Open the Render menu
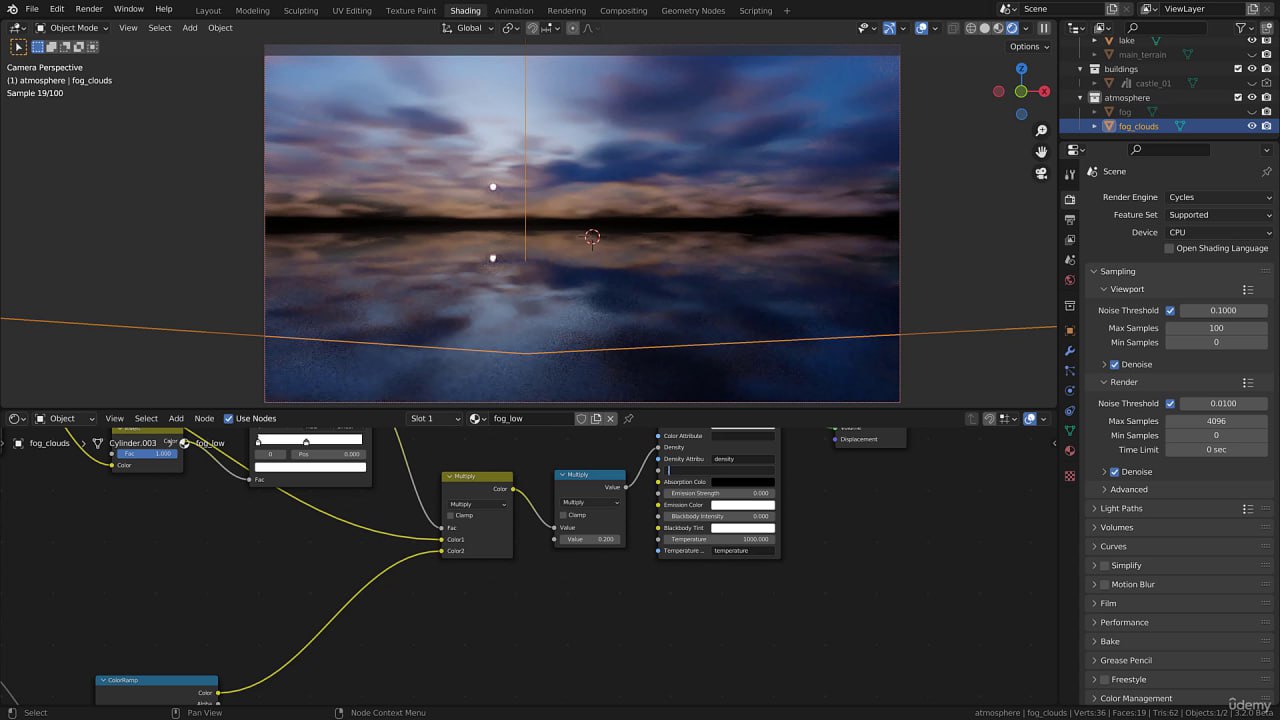The height and width of the screenshot is (720, 1280). [89, 9]
